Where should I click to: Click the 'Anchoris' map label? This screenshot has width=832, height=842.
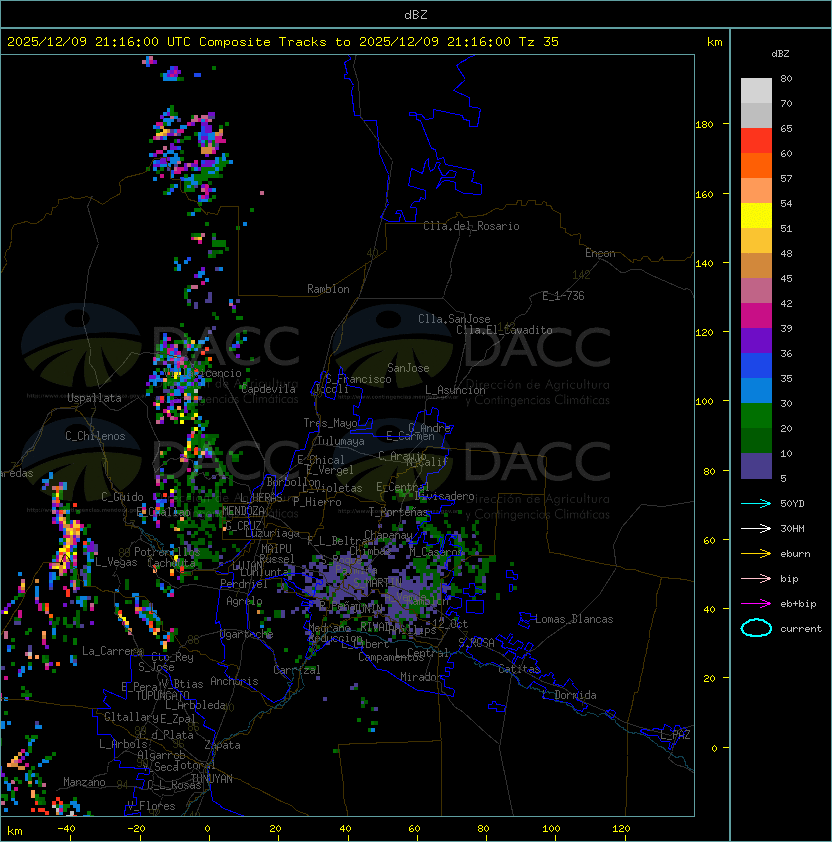[234, 681]
